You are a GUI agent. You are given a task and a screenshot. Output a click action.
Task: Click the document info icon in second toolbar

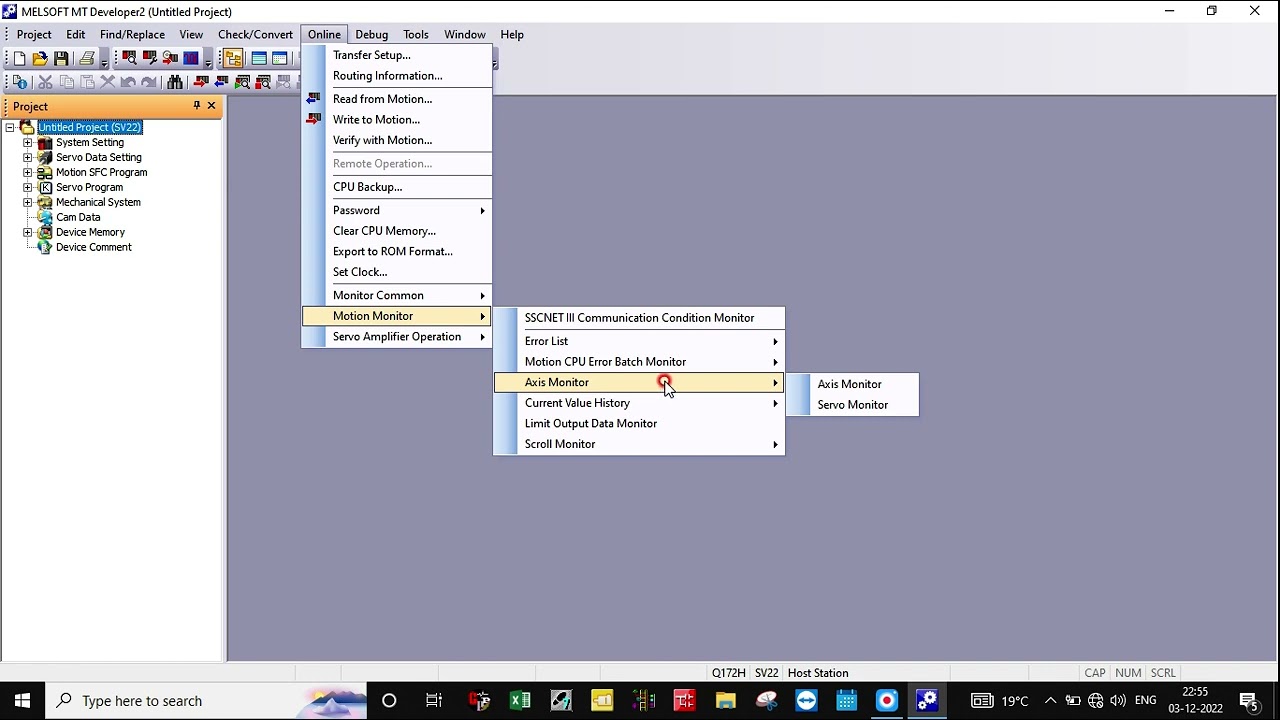[19, 82]
